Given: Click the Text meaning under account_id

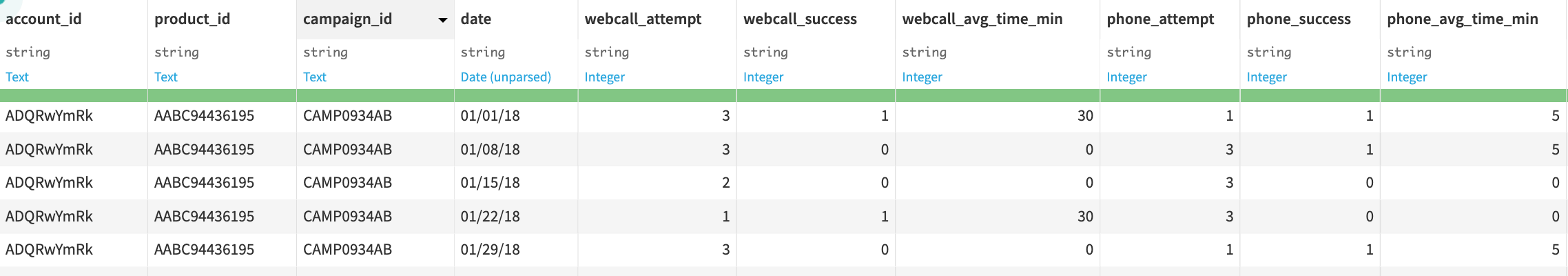Looking at the screenshot, I should (17, 77).
